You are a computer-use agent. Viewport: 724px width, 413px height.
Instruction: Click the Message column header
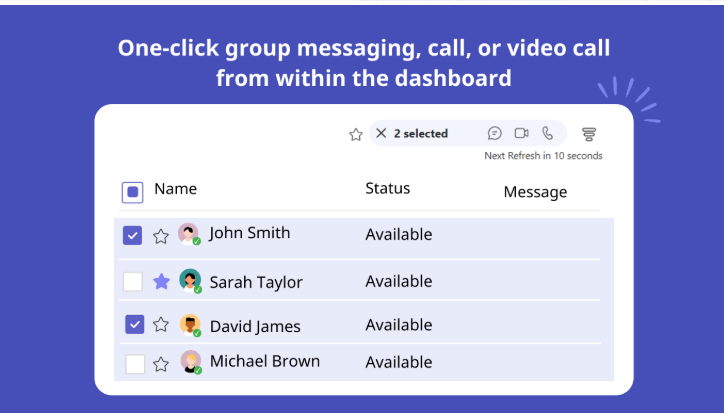[535, 192]
